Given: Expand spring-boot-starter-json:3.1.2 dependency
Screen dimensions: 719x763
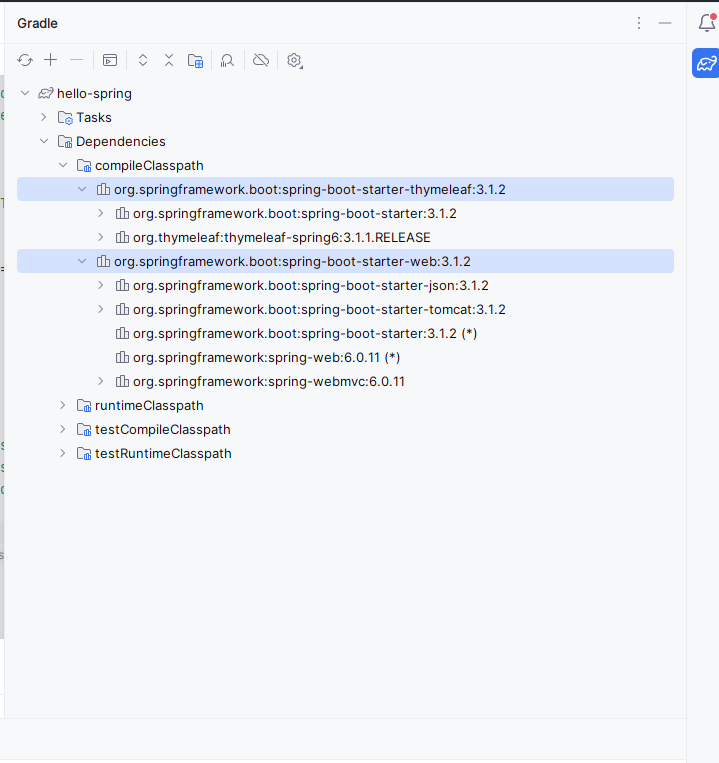Looking at the screenshot, I should click(x=101, y=285).
